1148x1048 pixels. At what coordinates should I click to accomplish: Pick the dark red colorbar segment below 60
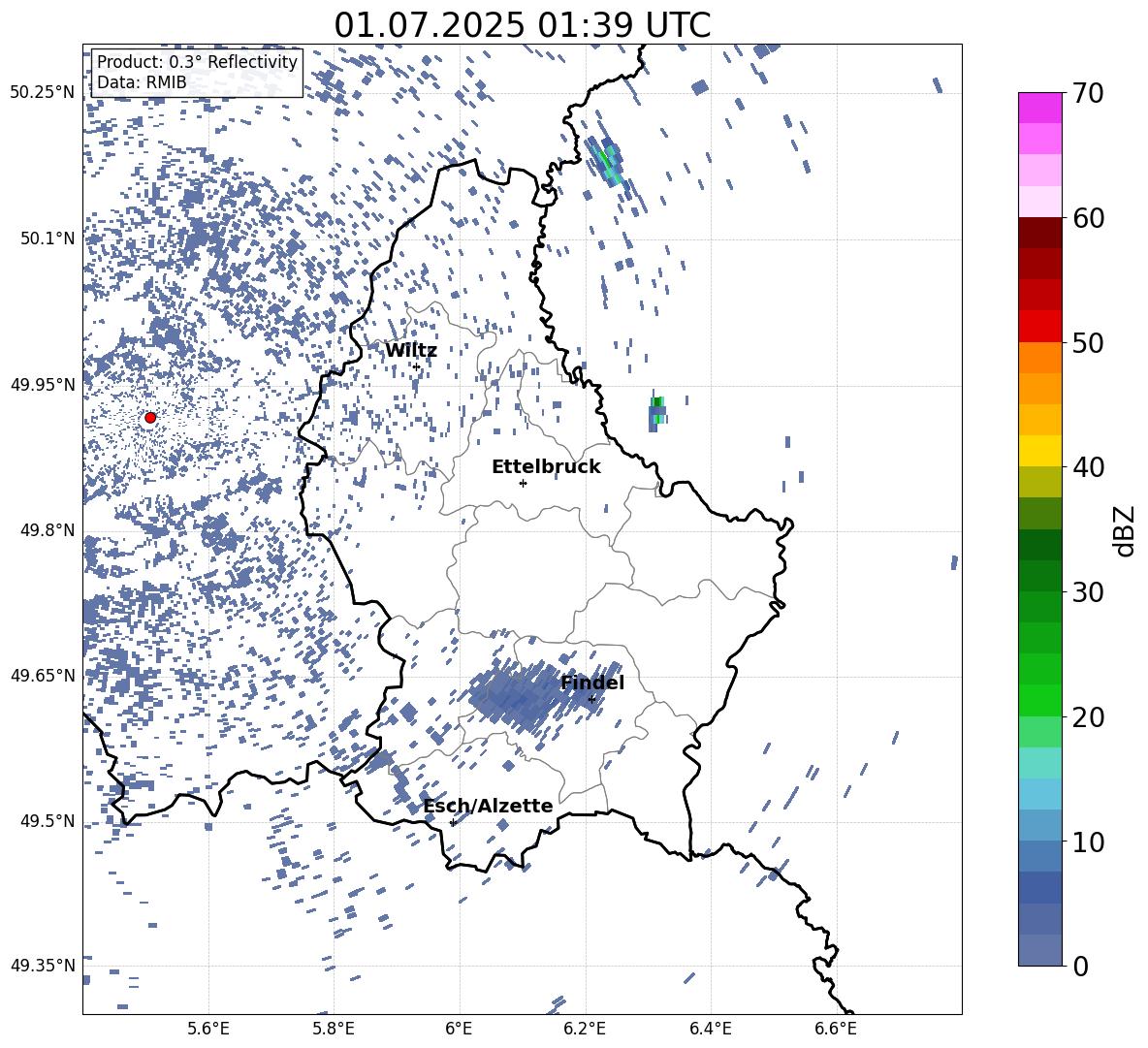(x=1040, y=233)
